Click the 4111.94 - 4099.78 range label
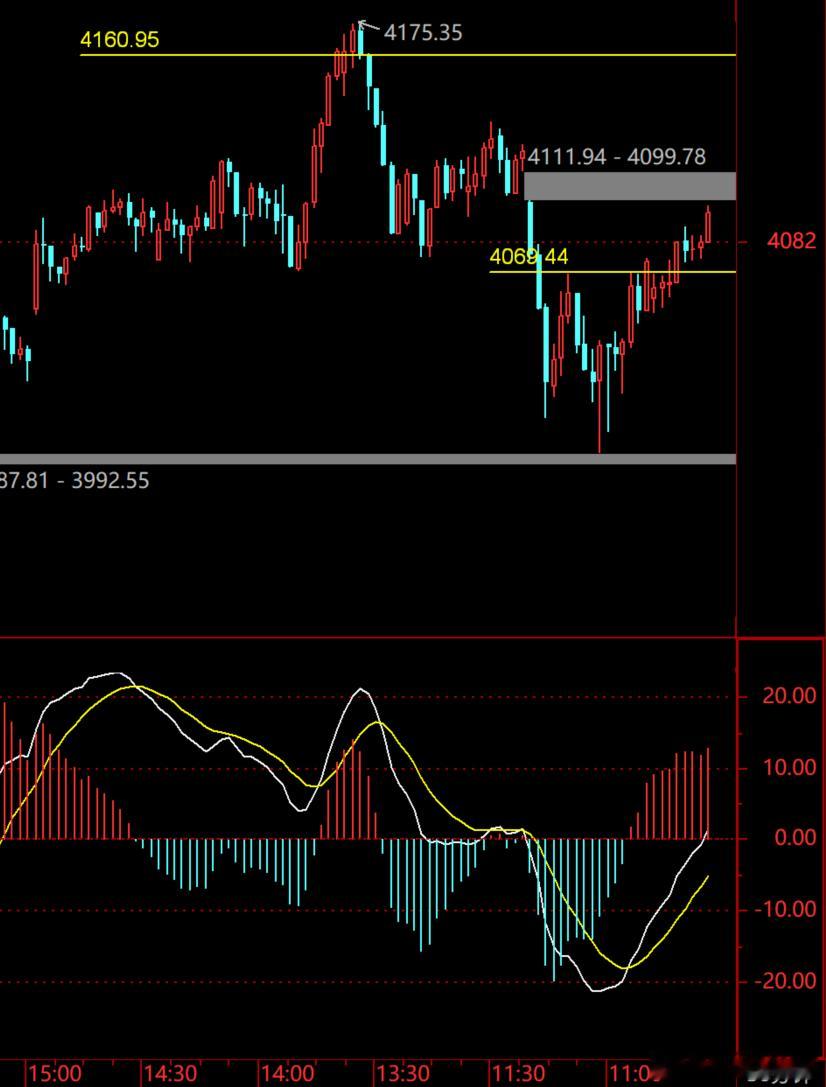 click(x=616, y=157)
